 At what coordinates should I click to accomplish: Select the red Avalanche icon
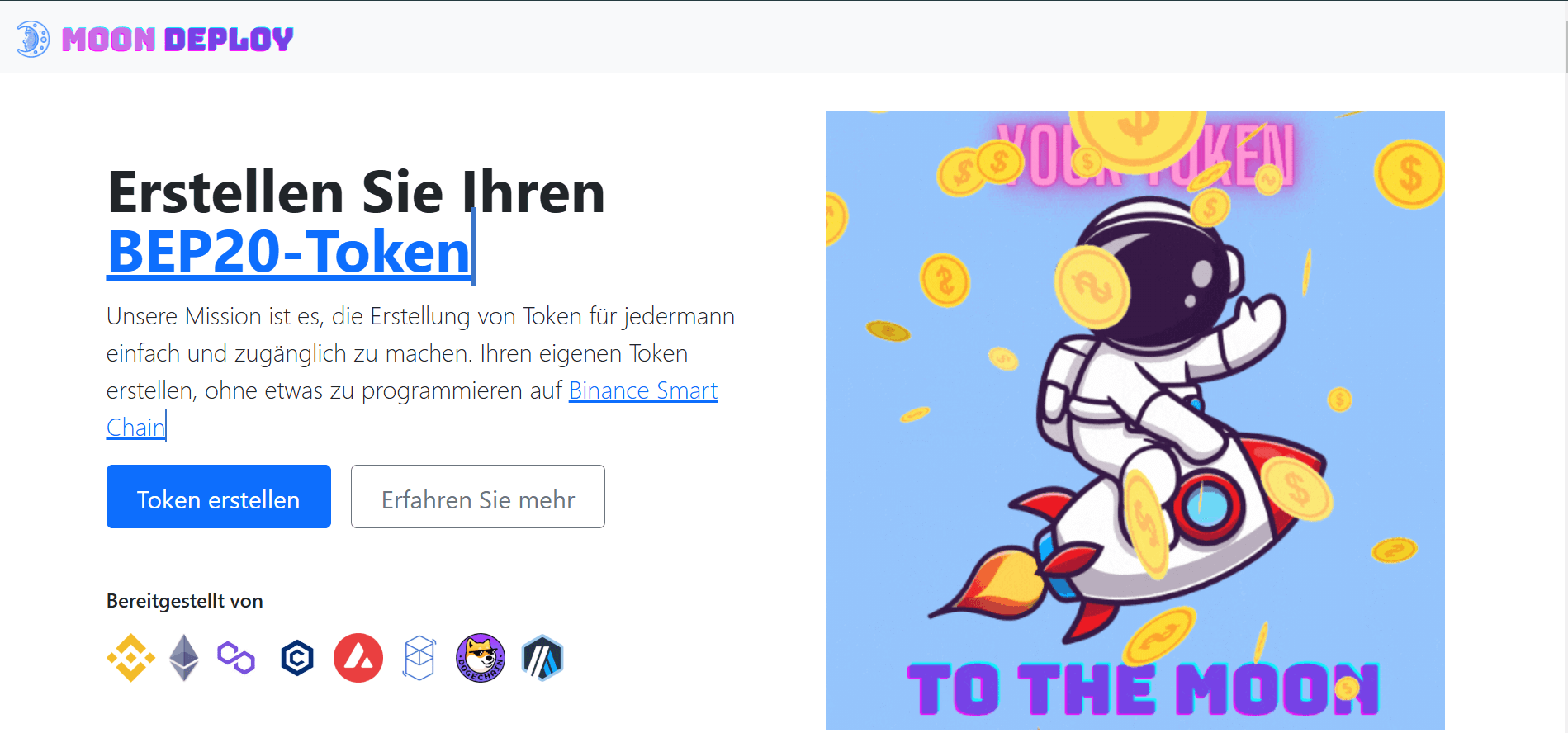pyautogui.click(x=358, y=658)
